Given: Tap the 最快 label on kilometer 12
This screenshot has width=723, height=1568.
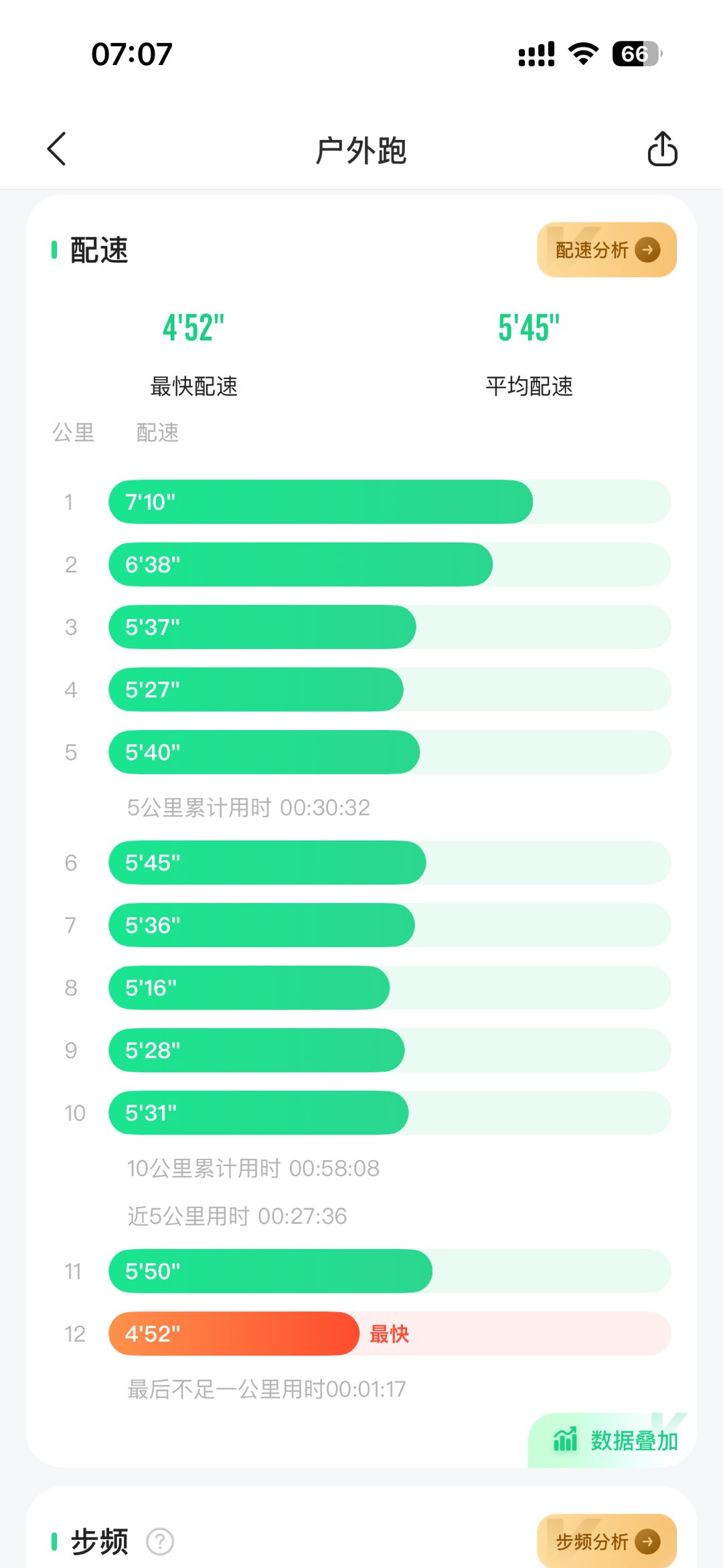Looking at the screenshot, I should tap(389, 1334).
